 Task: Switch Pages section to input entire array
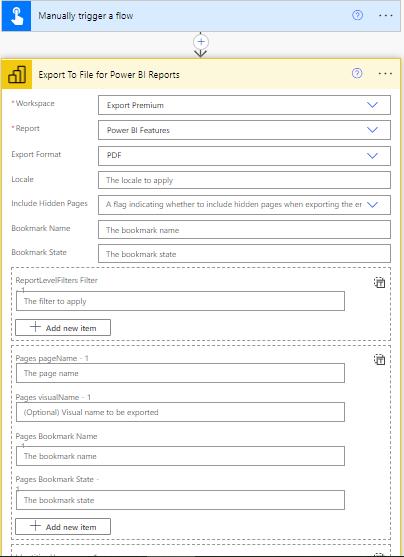point(379,359)
